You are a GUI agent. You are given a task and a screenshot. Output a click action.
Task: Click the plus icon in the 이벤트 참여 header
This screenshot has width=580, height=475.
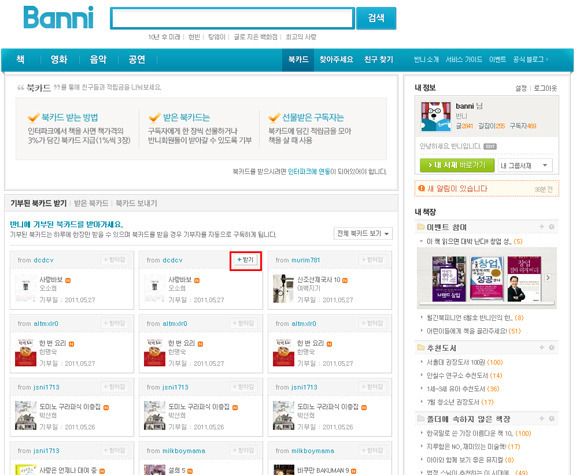coord(542,226)
